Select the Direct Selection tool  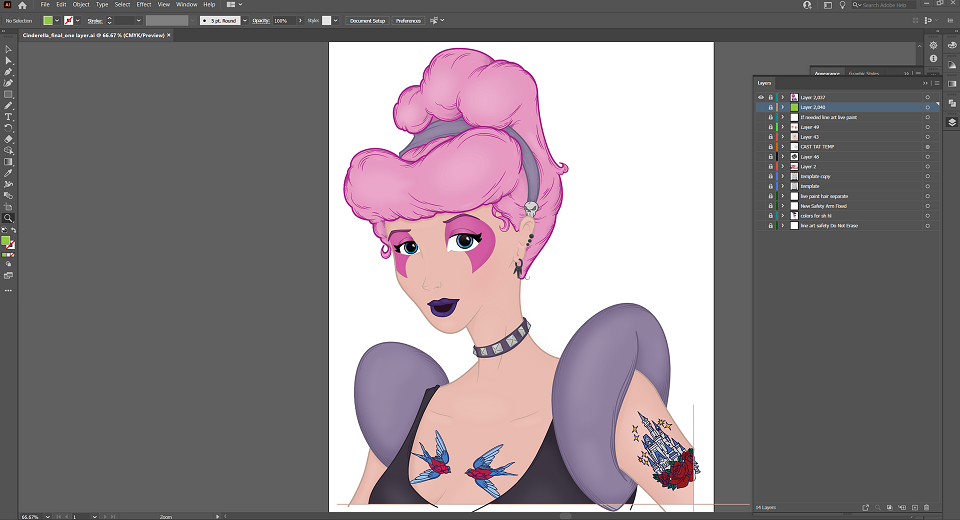tap(9, 61)
